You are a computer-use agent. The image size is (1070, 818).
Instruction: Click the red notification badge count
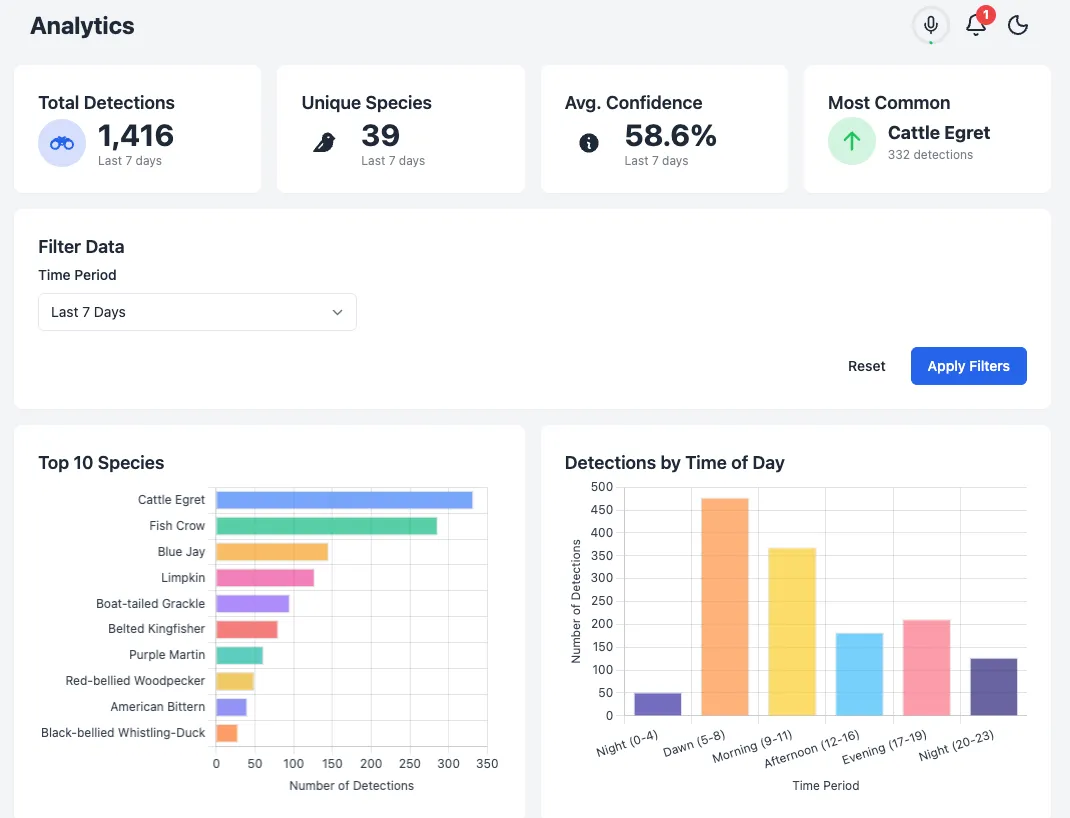point(986,15)
